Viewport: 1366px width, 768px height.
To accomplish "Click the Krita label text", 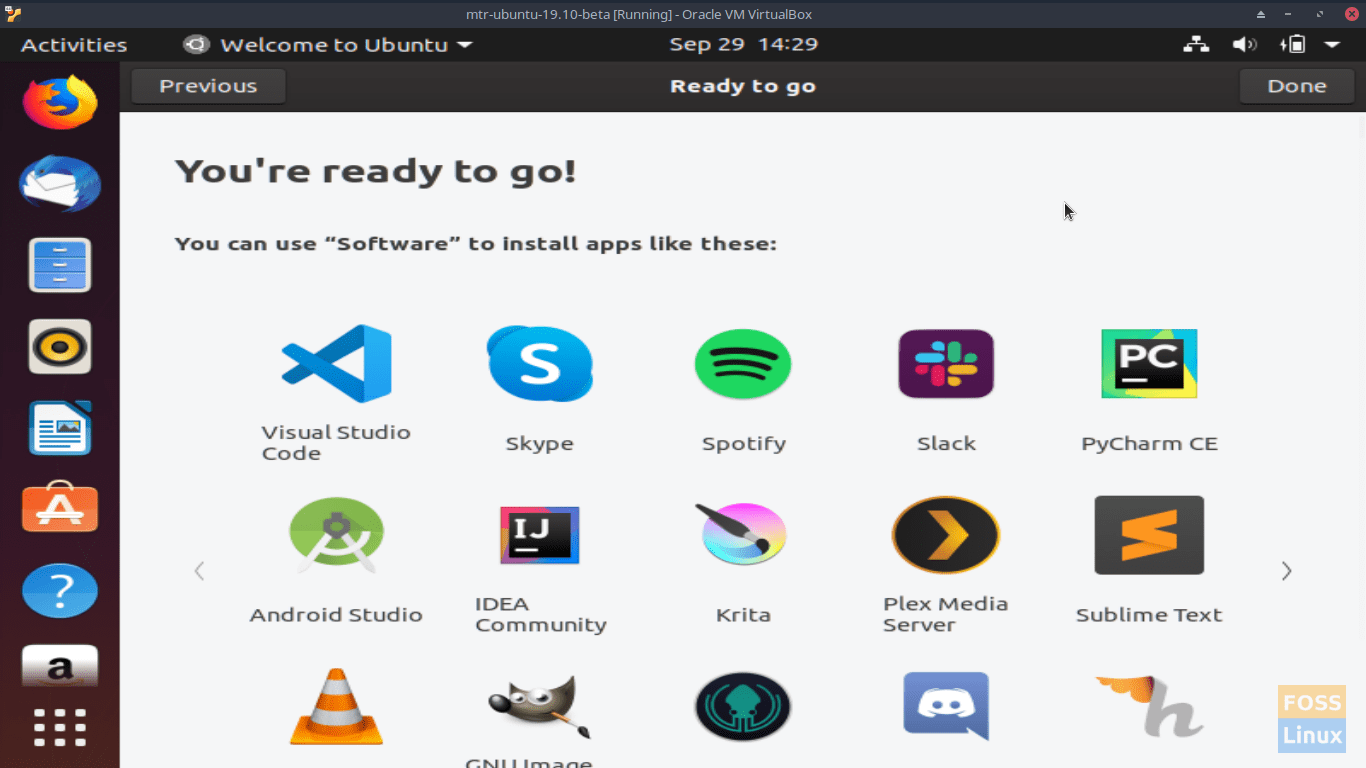I will [x=743, y=615].
